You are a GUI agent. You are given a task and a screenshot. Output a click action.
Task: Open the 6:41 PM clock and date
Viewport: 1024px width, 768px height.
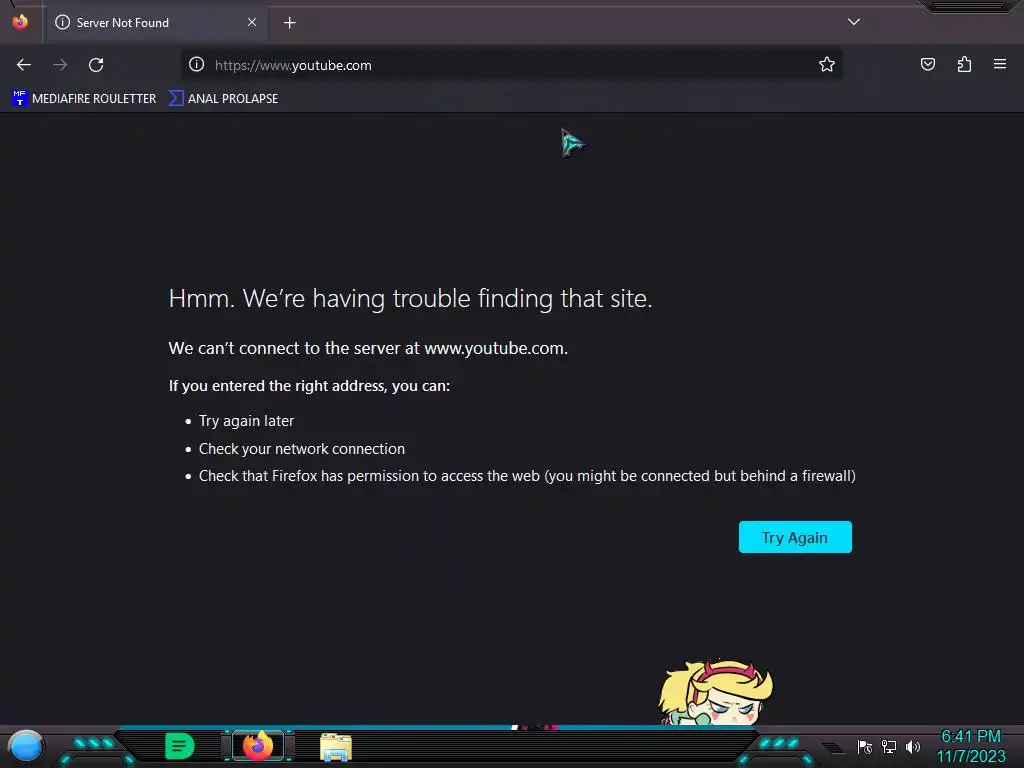971,746
